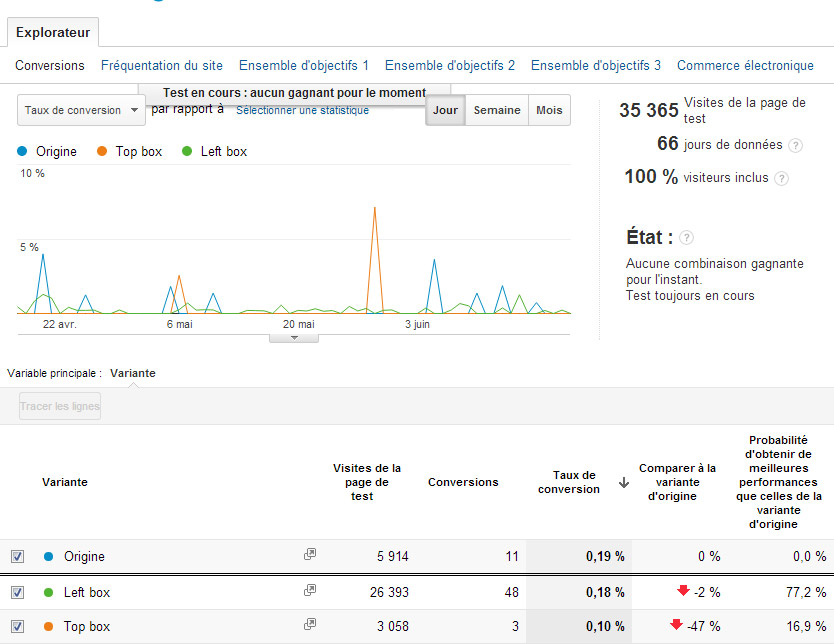The image size is (834, 644).
Task: Click blue dot in Origine table row
Action: [x=48, y=556]
